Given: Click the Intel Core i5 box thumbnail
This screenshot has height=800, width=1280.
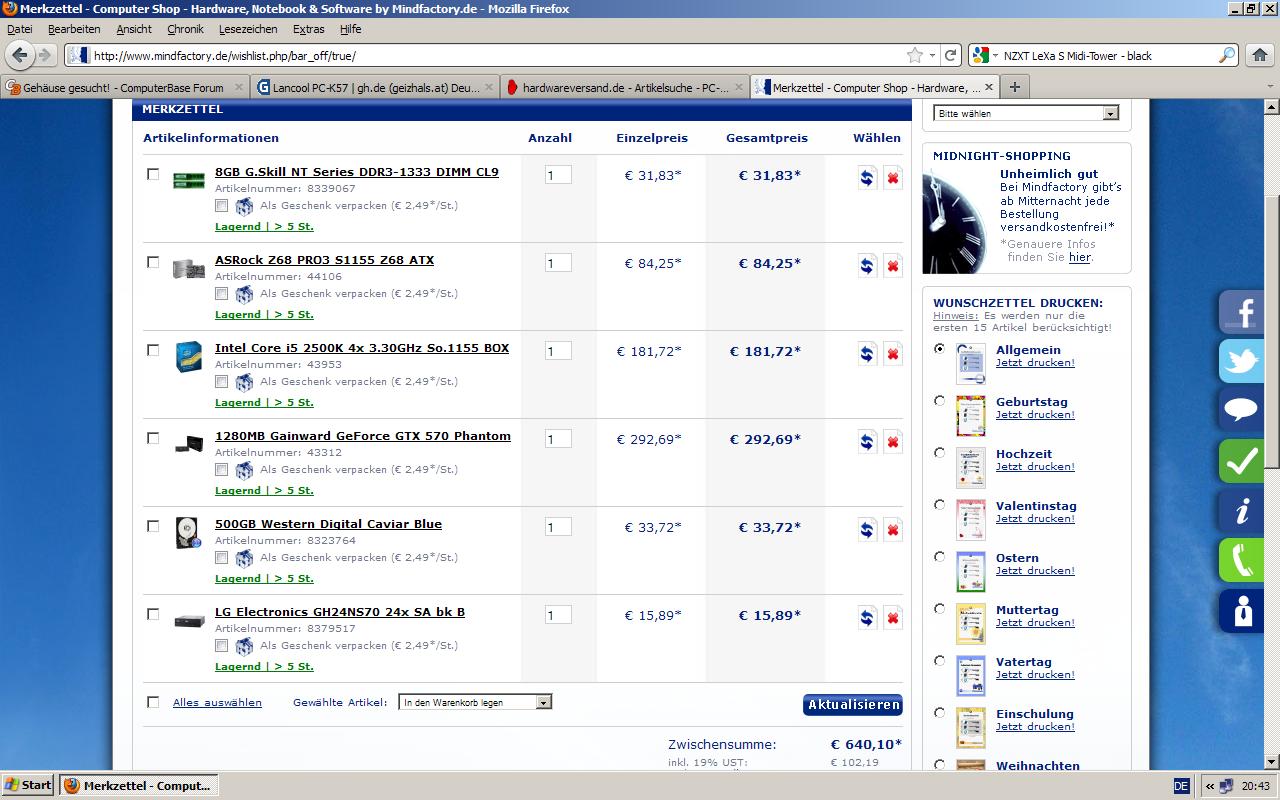Looking at the screenshot, I should (188, 357).
